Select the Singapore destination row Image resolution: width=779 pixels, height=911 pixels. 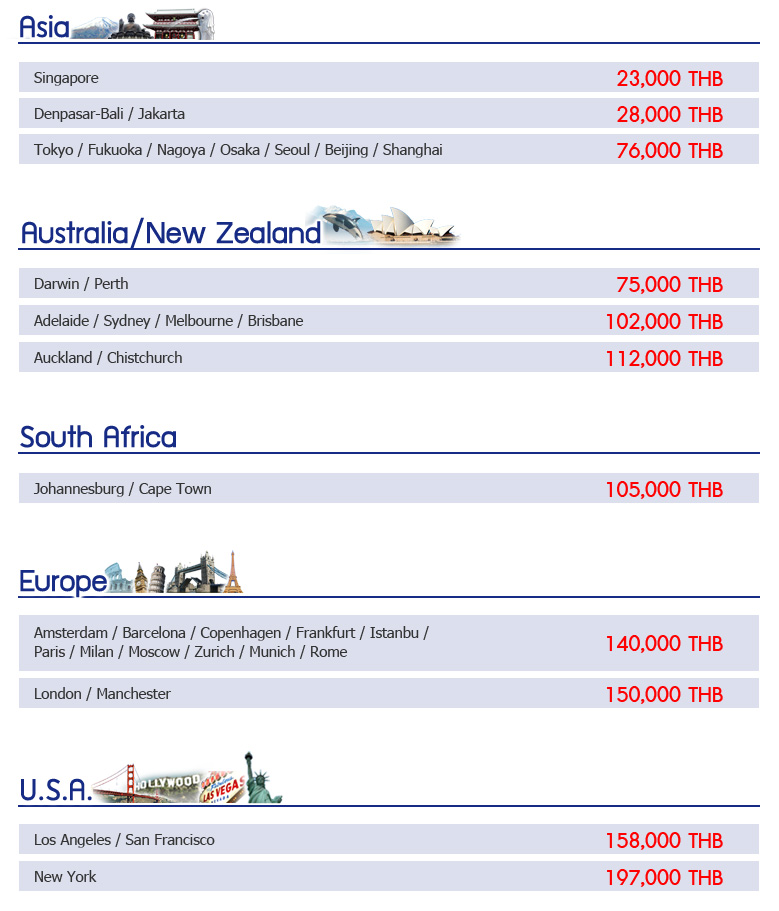(x=388, y=78)
